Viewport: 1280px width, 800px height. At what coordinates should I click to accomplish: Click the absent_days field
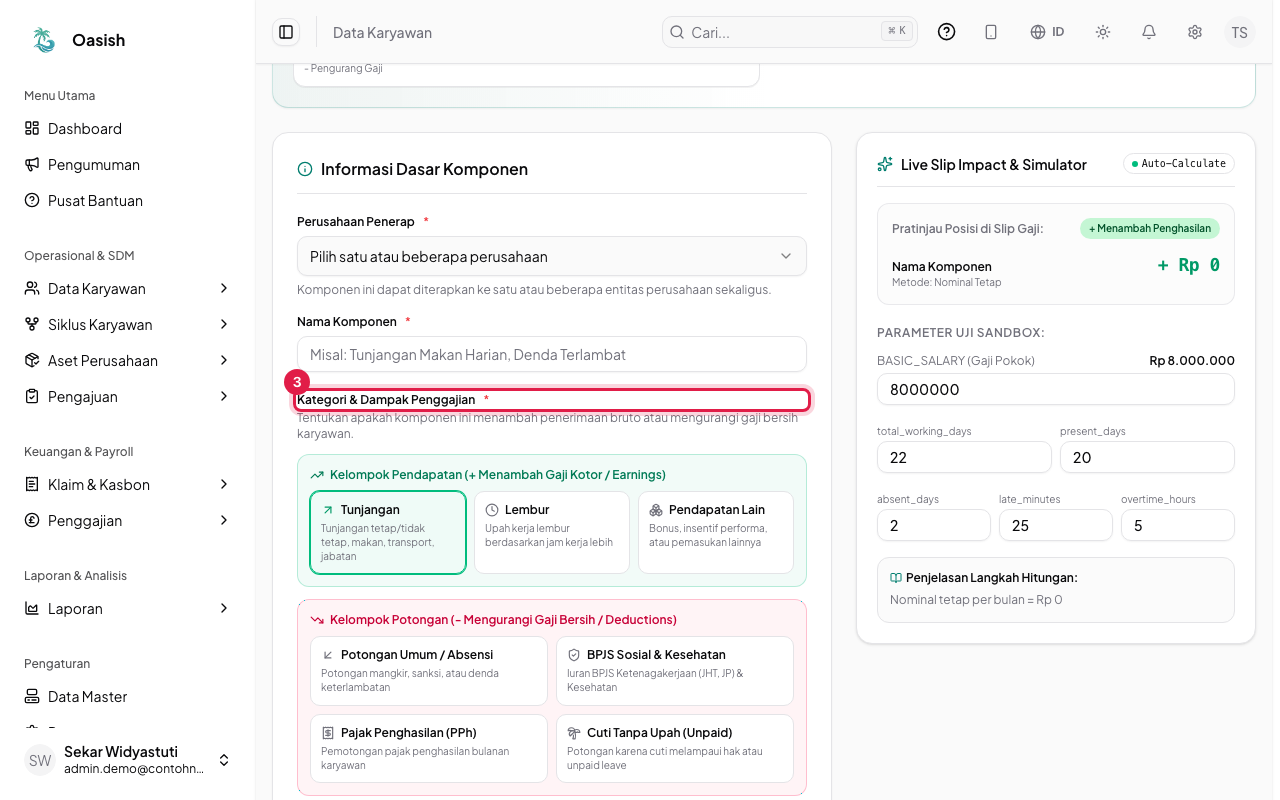point(934,525)
